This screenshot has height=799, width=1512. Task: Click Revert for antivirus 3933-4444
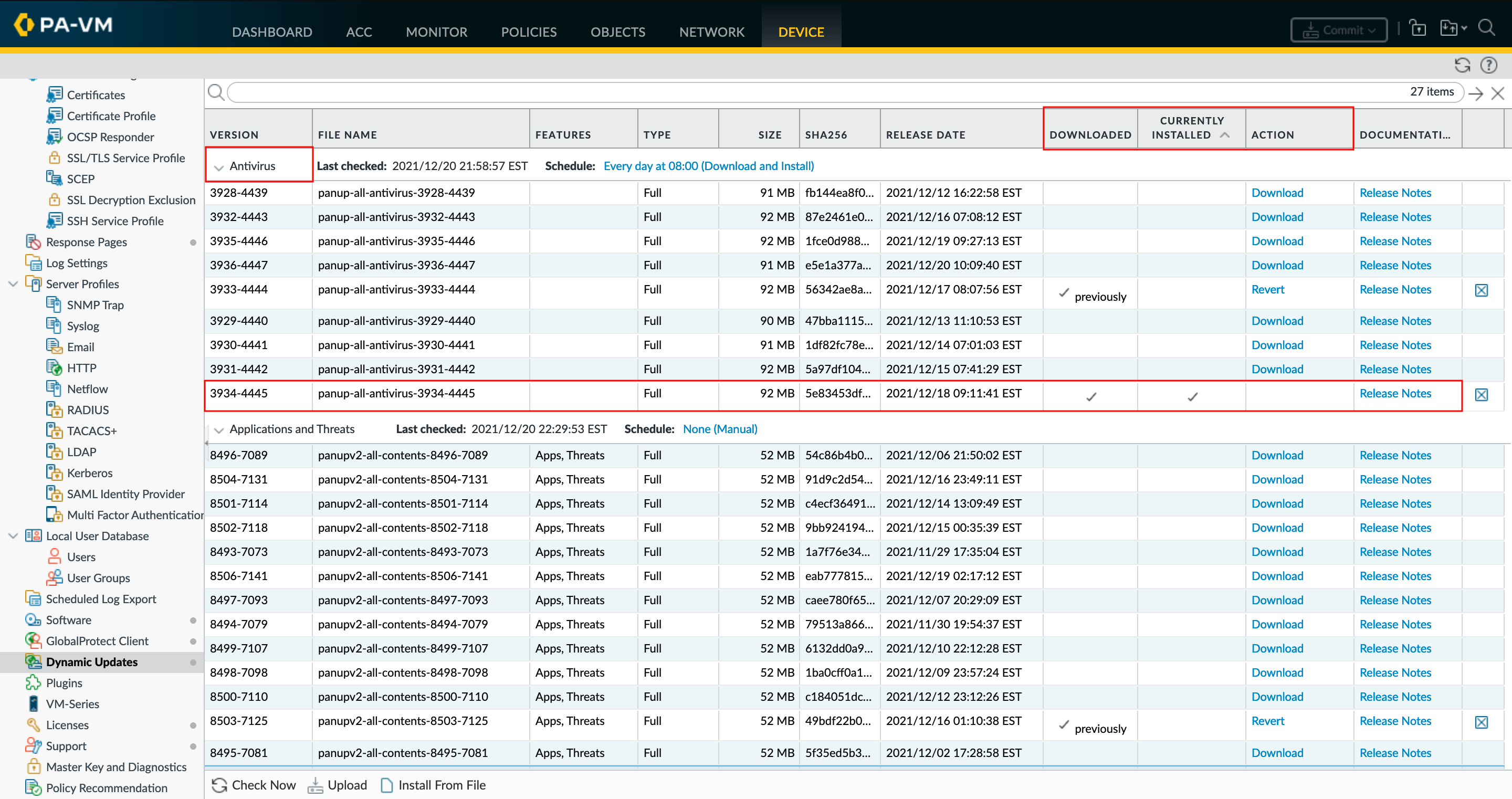[1267, 289]
